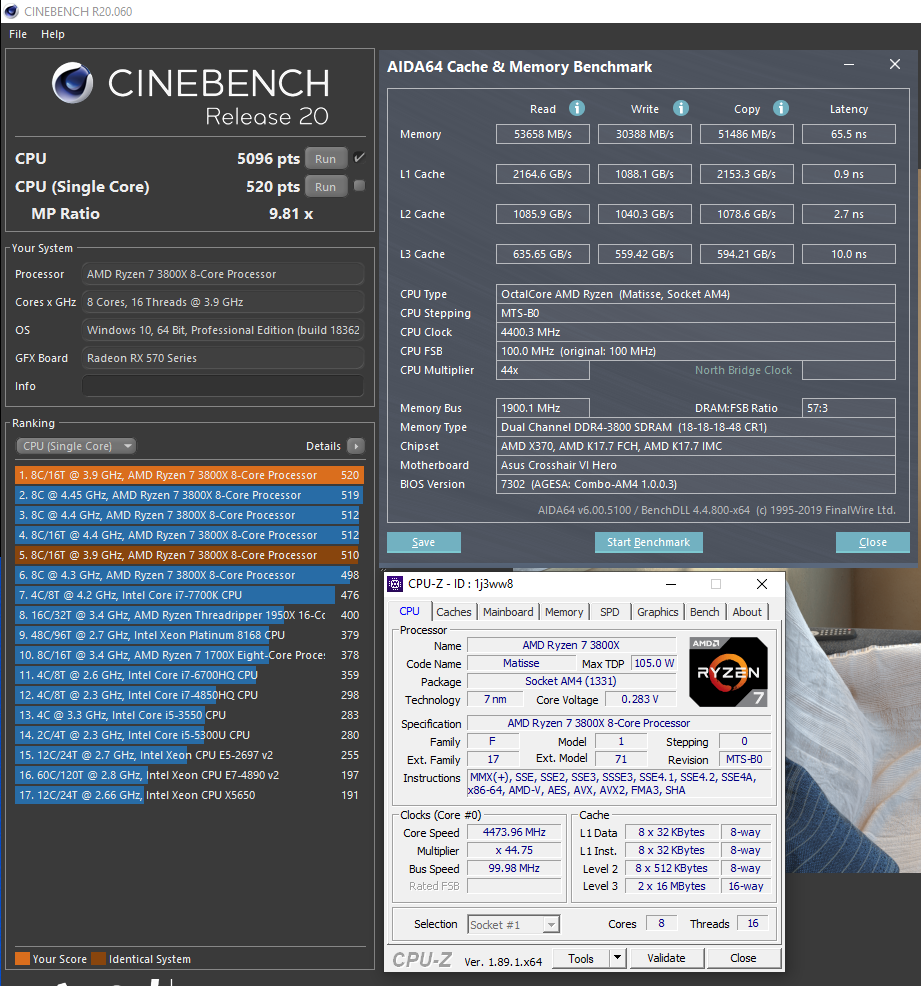This screenshot has height=986, width=921.
Task: Switch to the Bench tab in CPU-Z
Action: point(704,612)
